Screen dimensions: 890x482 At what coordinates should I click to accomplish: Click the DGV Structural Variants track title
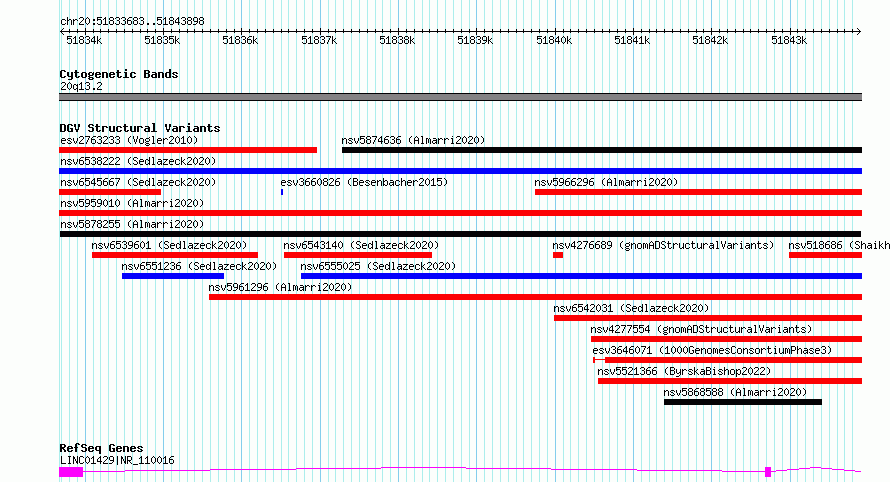140,128
